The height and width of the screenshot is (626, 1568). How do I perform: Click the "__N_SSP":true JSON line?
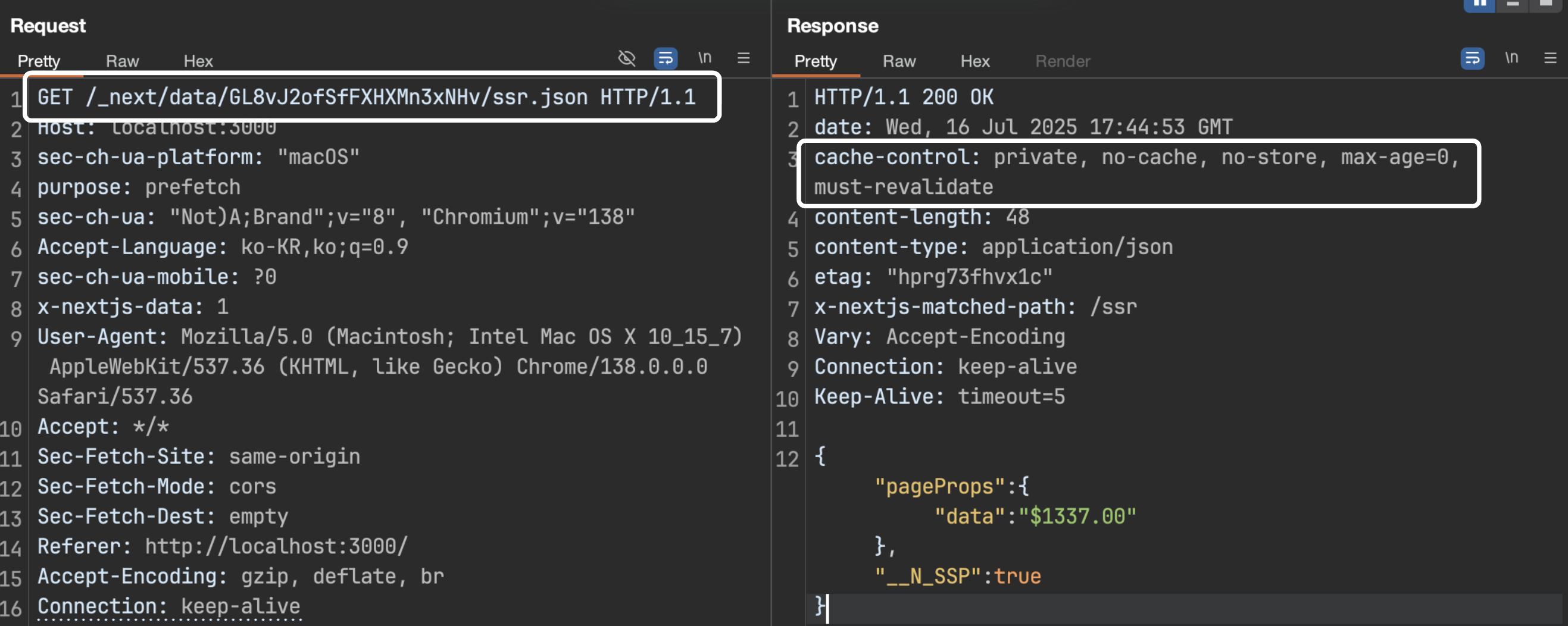pos(957,576)
